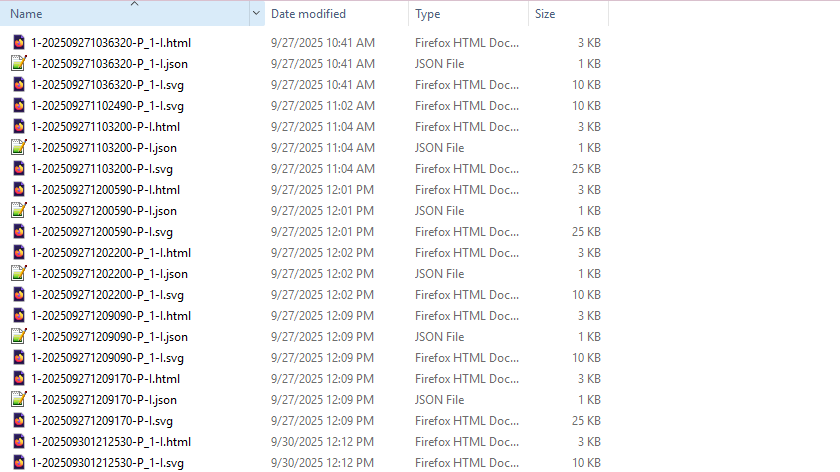Open the Name column filter dropdown arrow
The image size is (840, 472).
click(256, 14)
